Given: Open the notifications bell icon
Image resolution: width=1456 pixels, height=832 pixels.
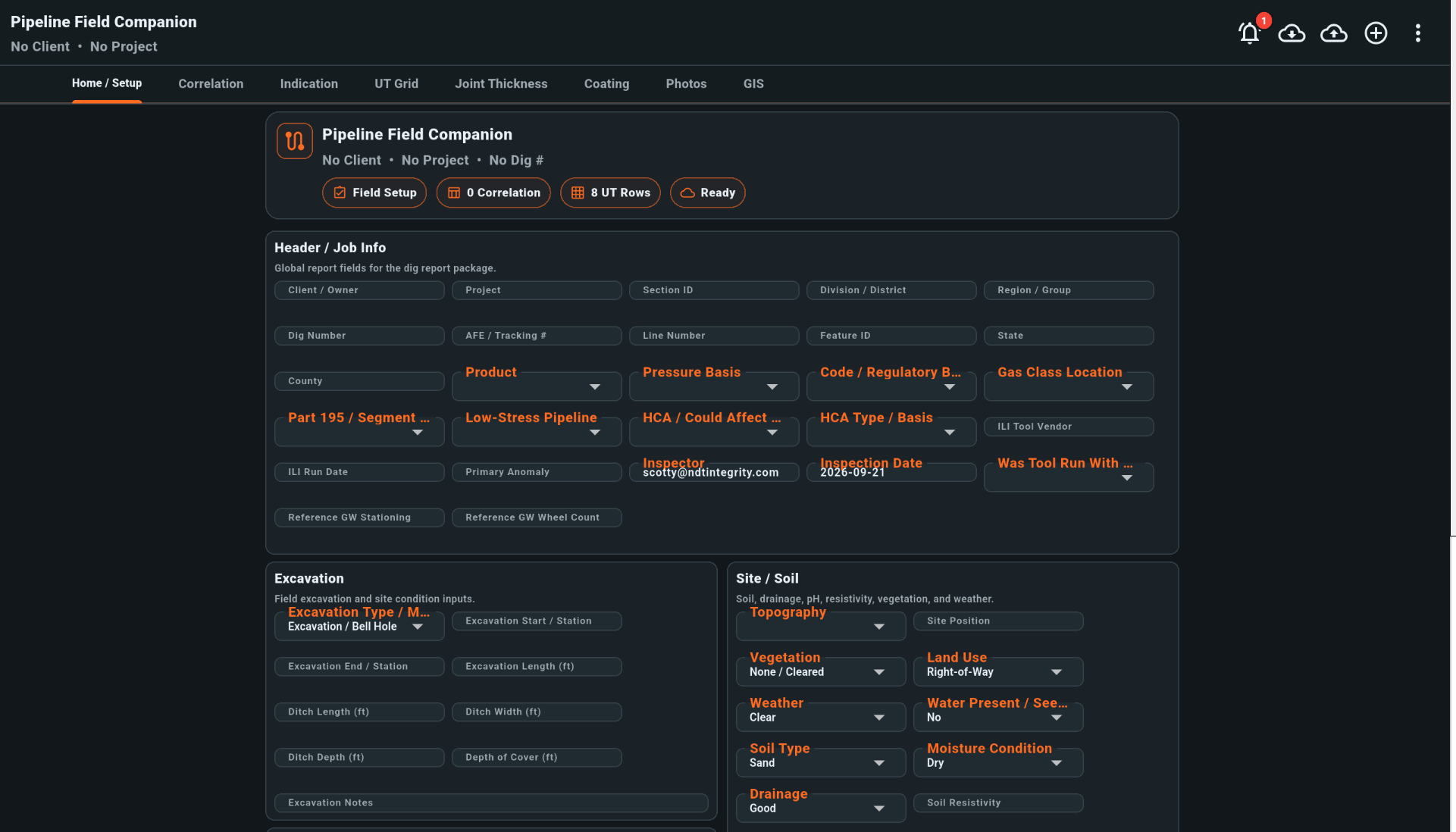Looking at the screenshot, I should tap(1249, 33).
